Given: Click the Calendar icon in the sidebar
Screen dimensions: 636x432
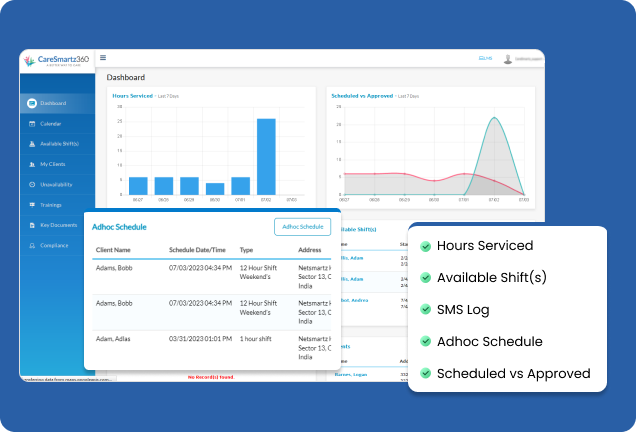Looking at the screenshot, I should coord(32,123).
